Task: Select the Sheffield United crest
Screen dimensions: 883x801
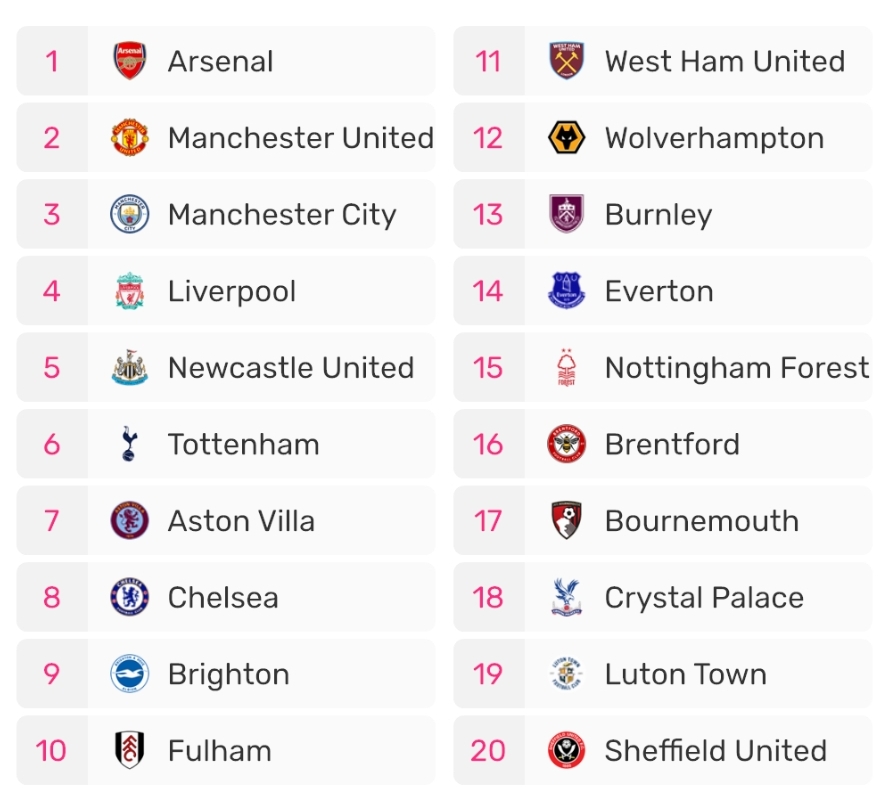Action: click(x=567, y=751)
